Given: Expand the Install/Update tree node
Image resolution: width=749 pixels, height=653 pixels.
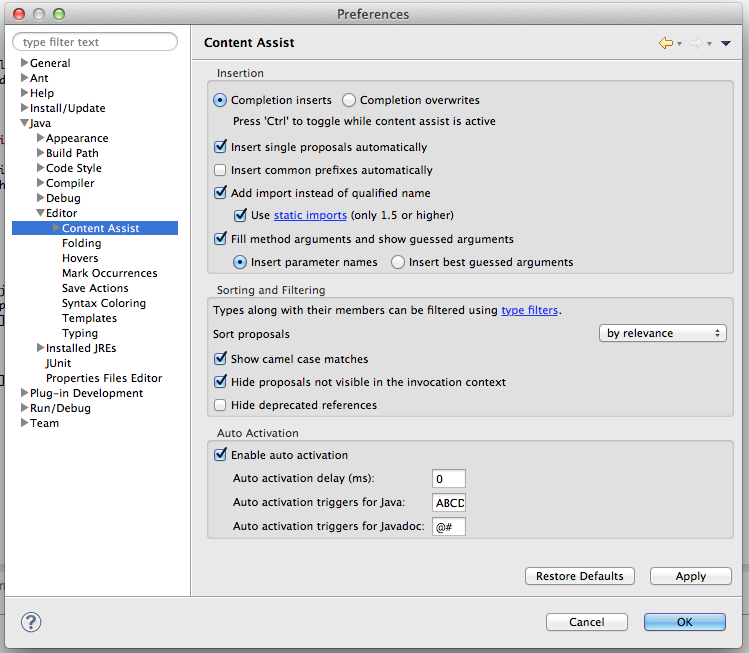Looking at the screenshot, I should [x=24, y=107].
